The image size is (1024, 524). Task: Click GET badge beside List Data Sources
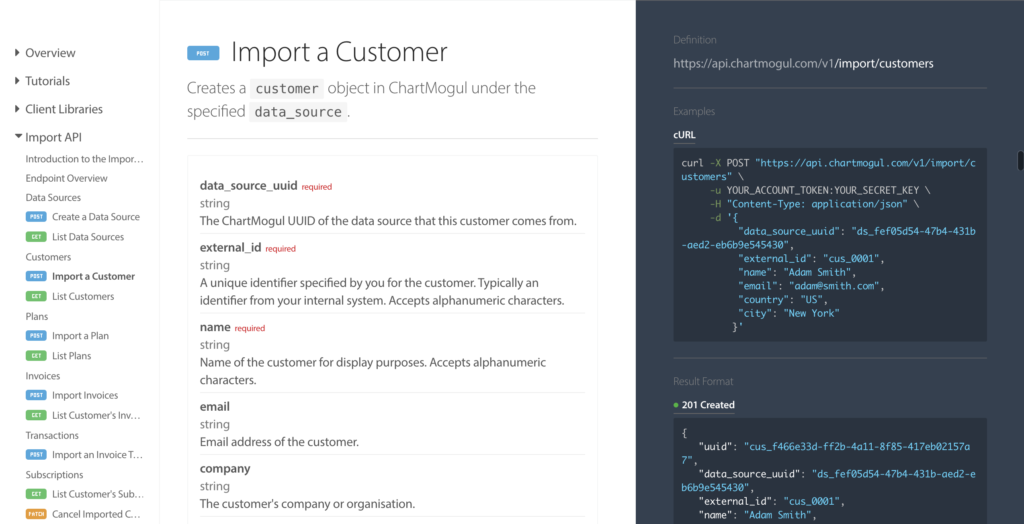point(36,237)
